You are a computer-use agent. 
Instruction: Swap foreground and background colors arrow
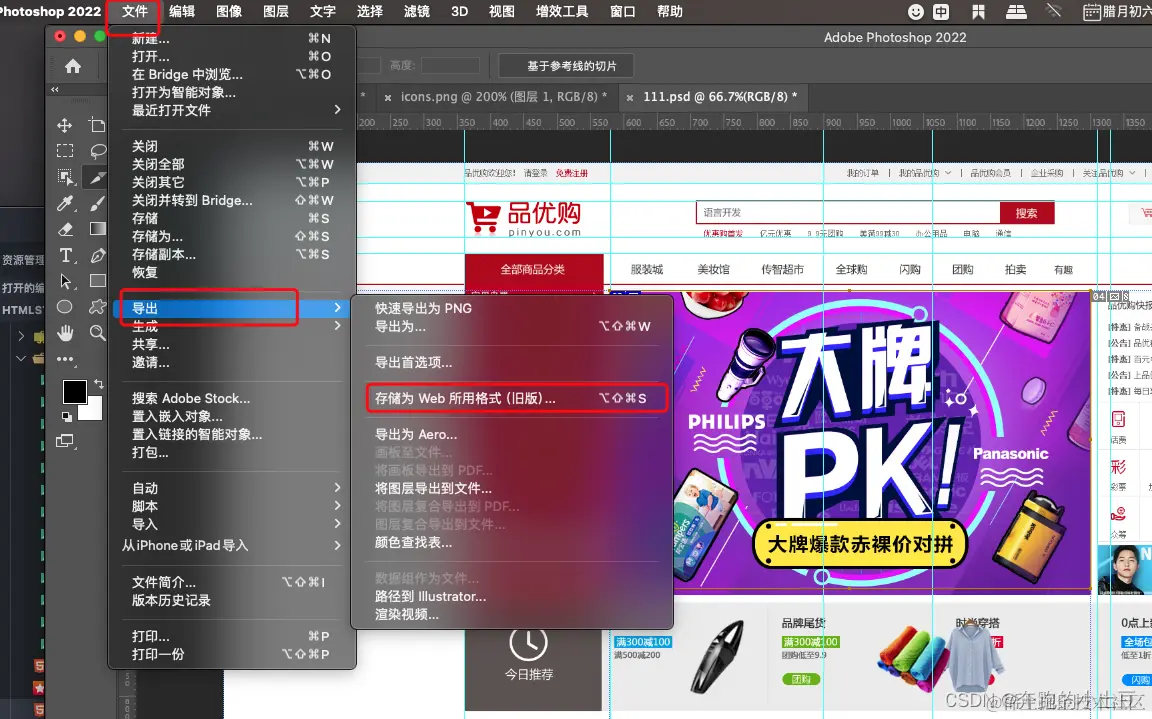[99, 383]
